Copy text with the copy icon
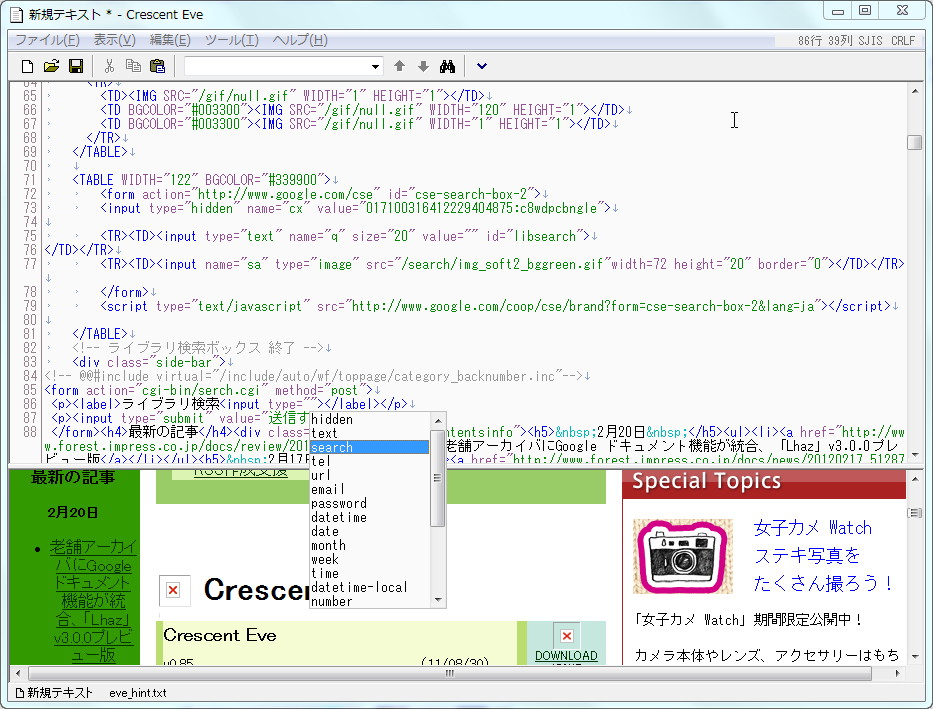Viewport: 933px width, 709px height. [136, 66]
